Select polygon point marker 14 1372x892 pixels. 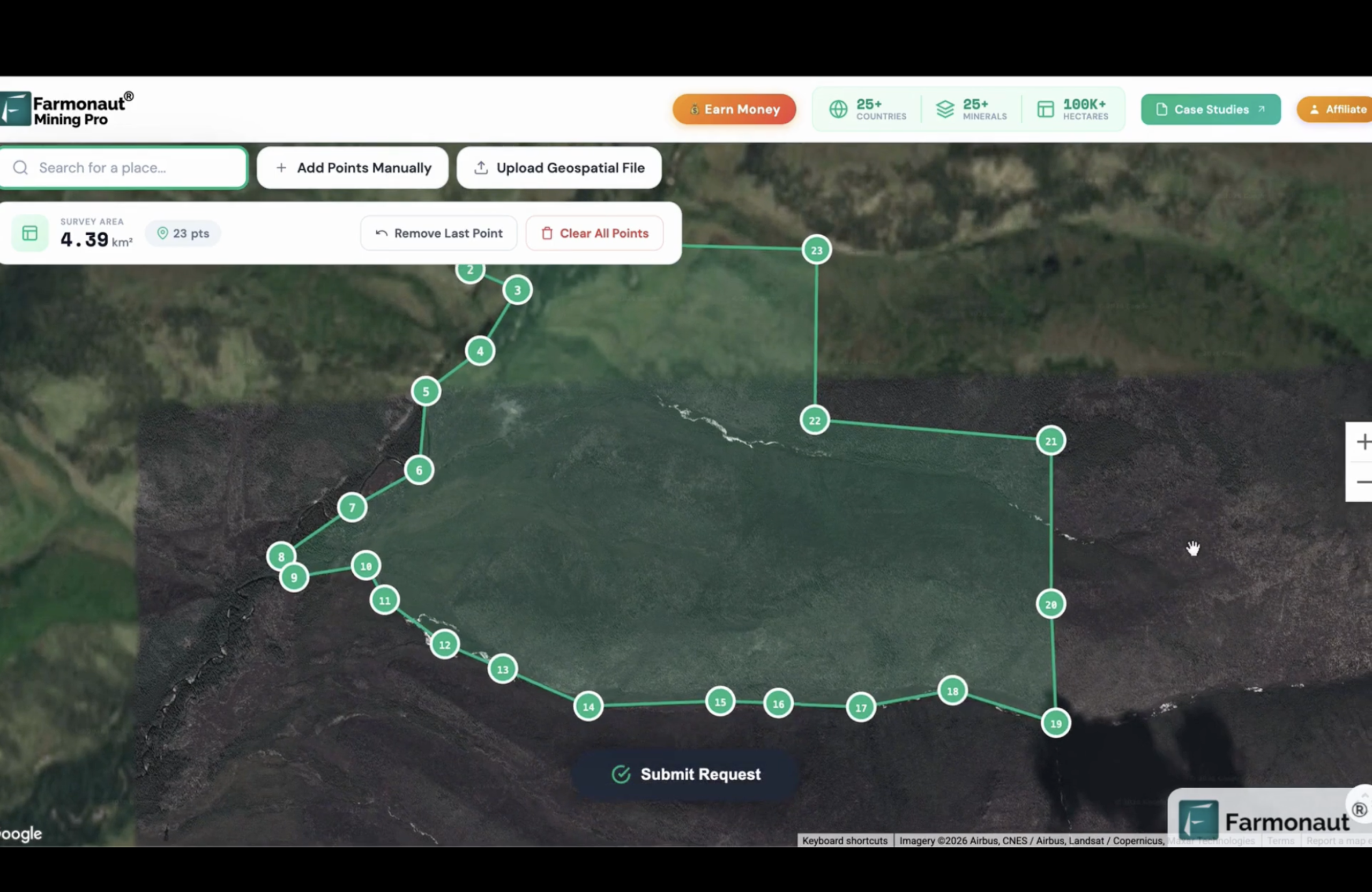click(x=588, y=707)
